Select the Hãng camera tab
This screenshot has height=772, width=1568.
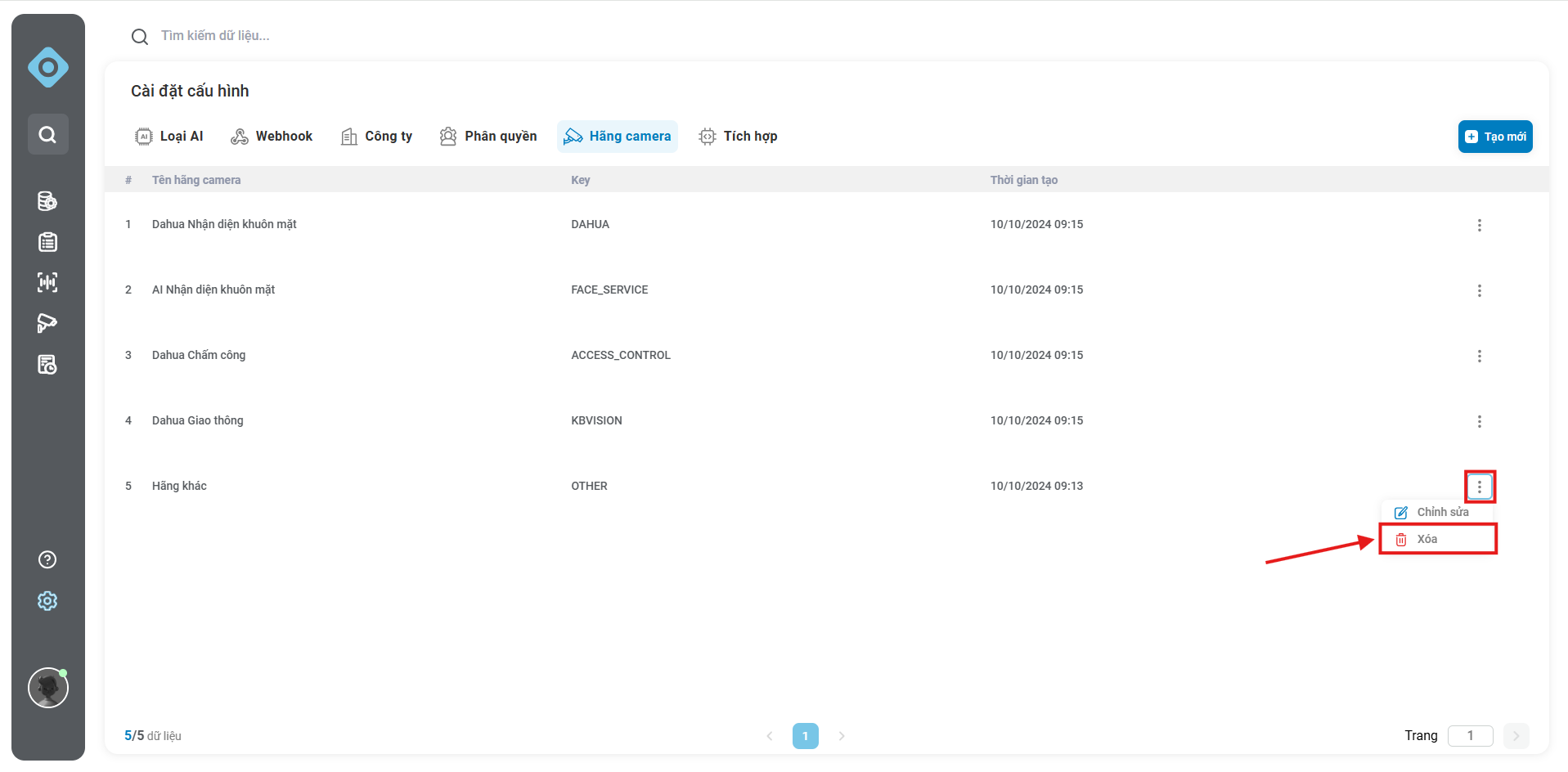click(x=618, y=137)
